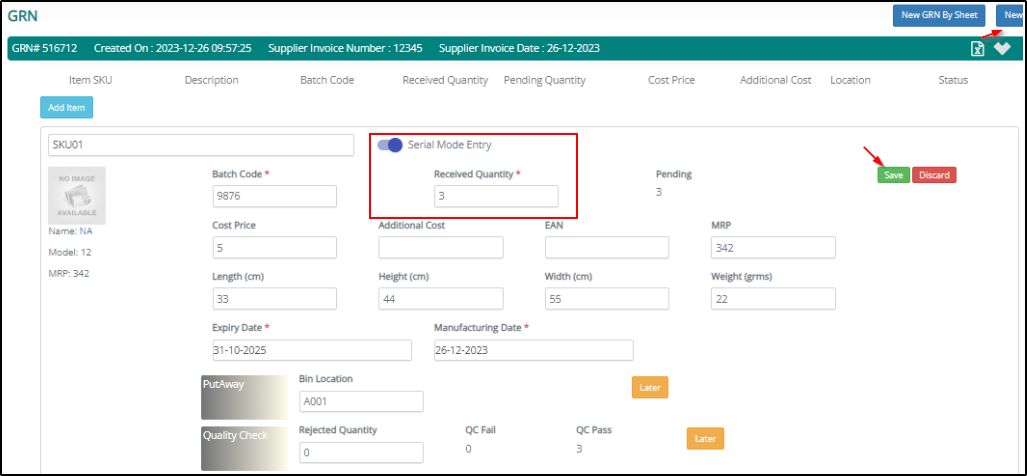
Task: Click the Batch Code input field
Action: tap(274, 197)
